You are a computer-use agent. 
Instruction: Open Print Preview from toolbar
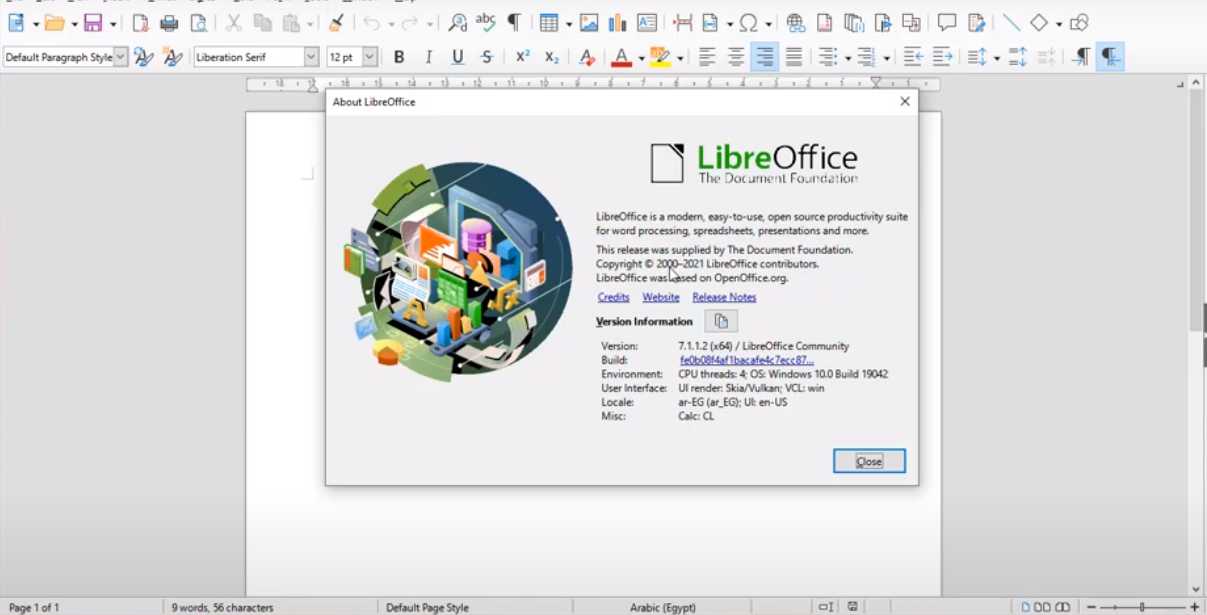pos(199,22)
